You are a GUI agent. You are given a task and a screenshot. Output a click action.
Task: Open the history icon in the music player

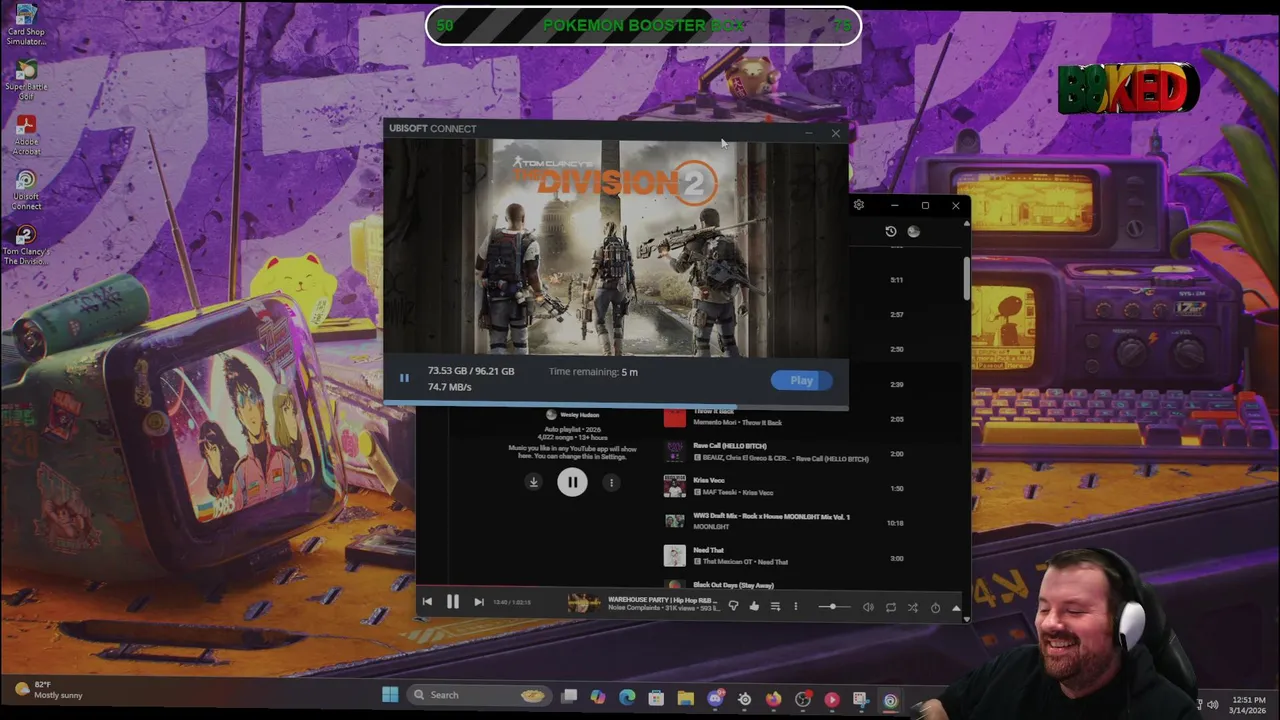pos(891,231)
